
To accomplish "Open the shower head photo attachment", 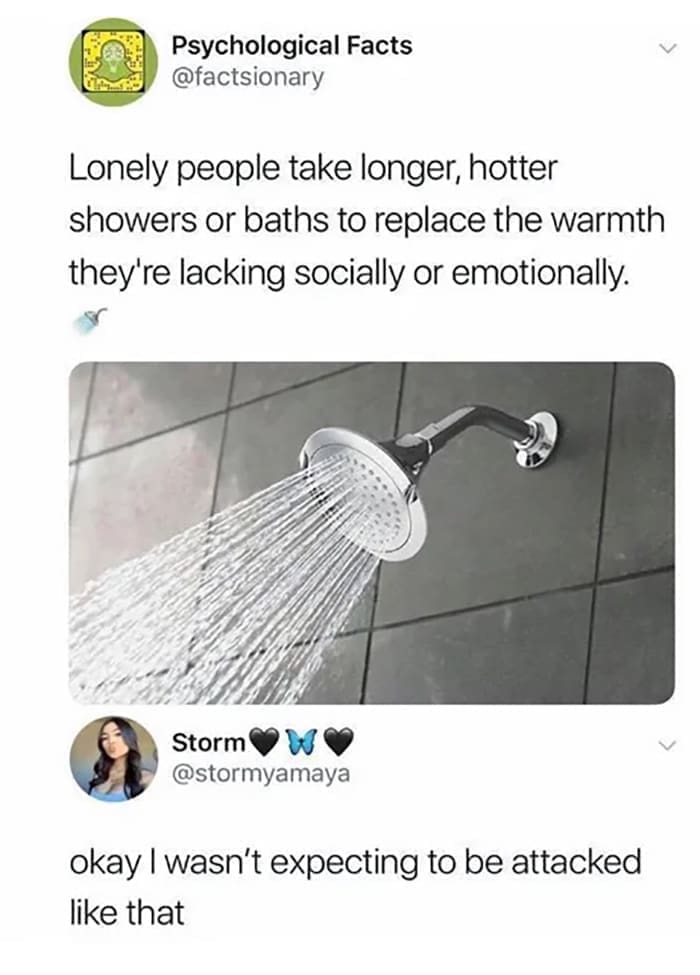I will pyautogui.click(x=372, y=533).
